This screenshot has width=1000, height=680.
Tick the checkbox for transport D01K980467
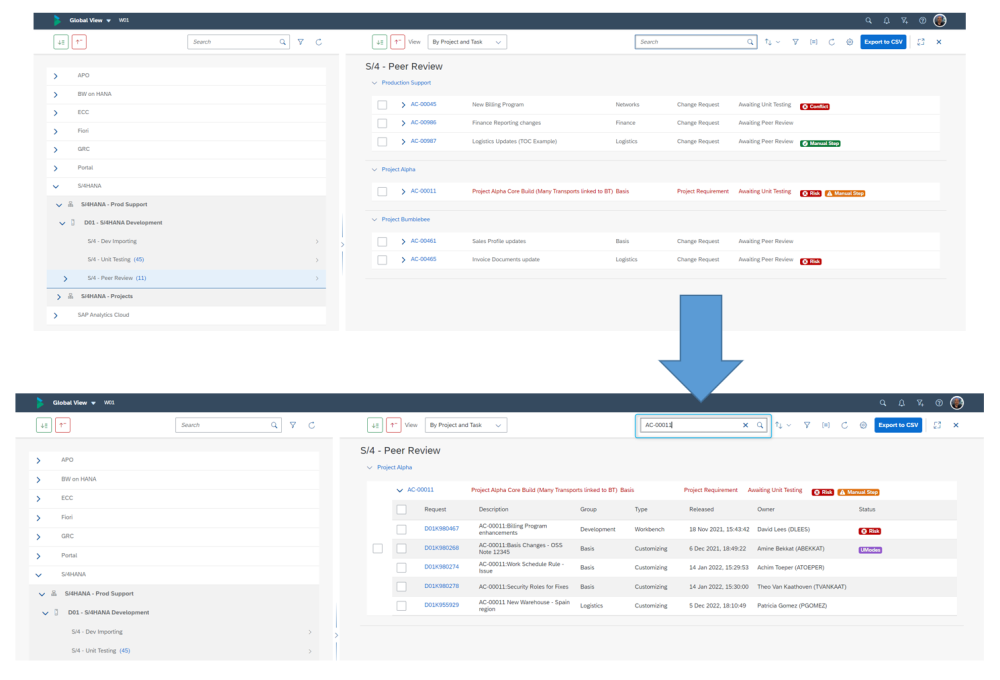point(401,529)
